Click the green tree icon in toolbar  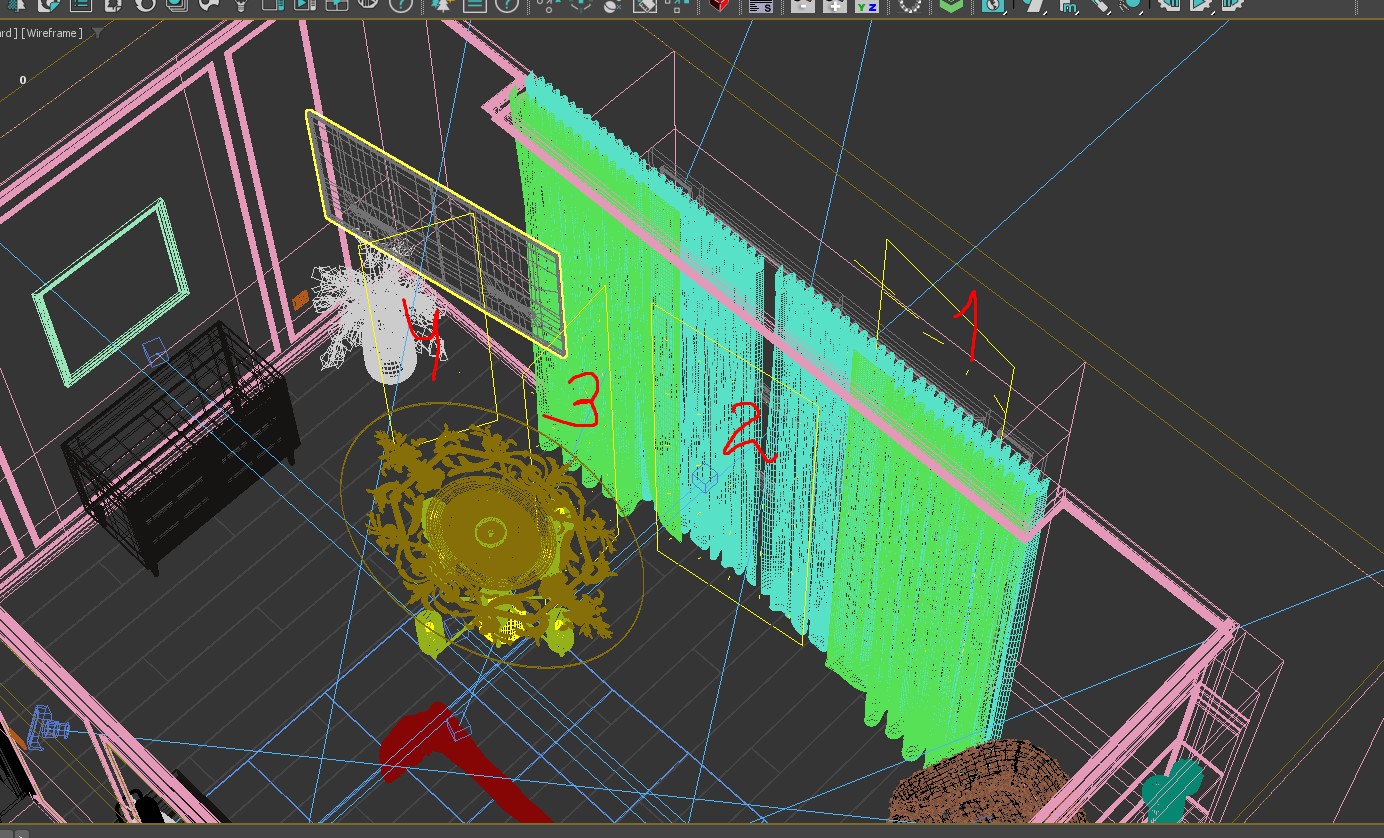pyautogui.click(x=442, y=5)
